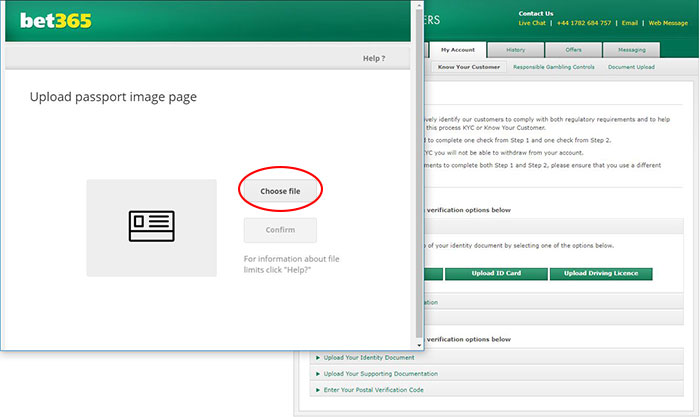Click the Contact Us heading text
Screen dimensions: 700x417
click(x=536, y=14)
